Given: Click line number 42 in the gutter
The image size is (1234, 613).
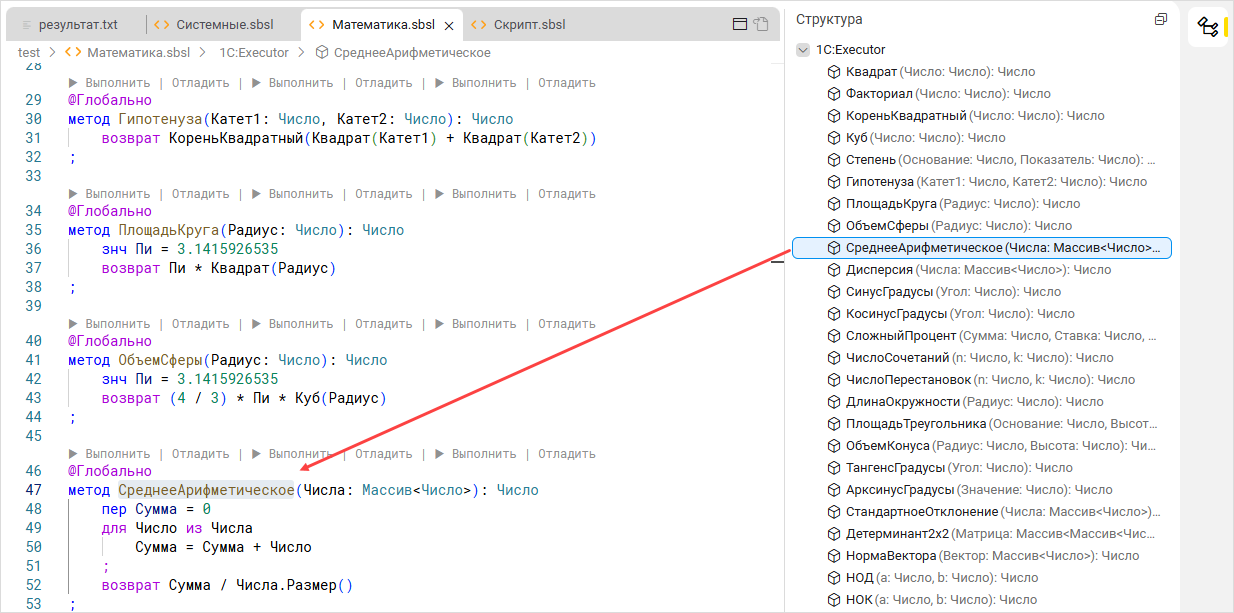Looking at the screenshot, I should [33, 380].
